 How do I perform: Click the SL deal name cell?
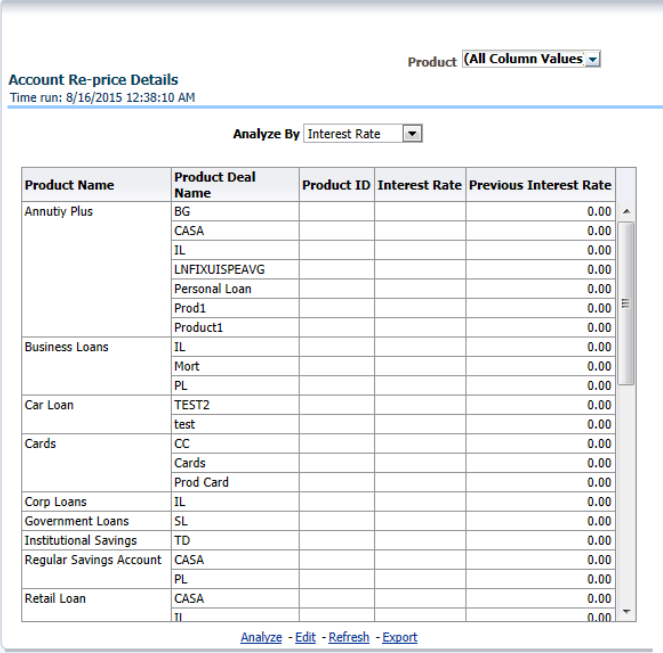point(235,521)
